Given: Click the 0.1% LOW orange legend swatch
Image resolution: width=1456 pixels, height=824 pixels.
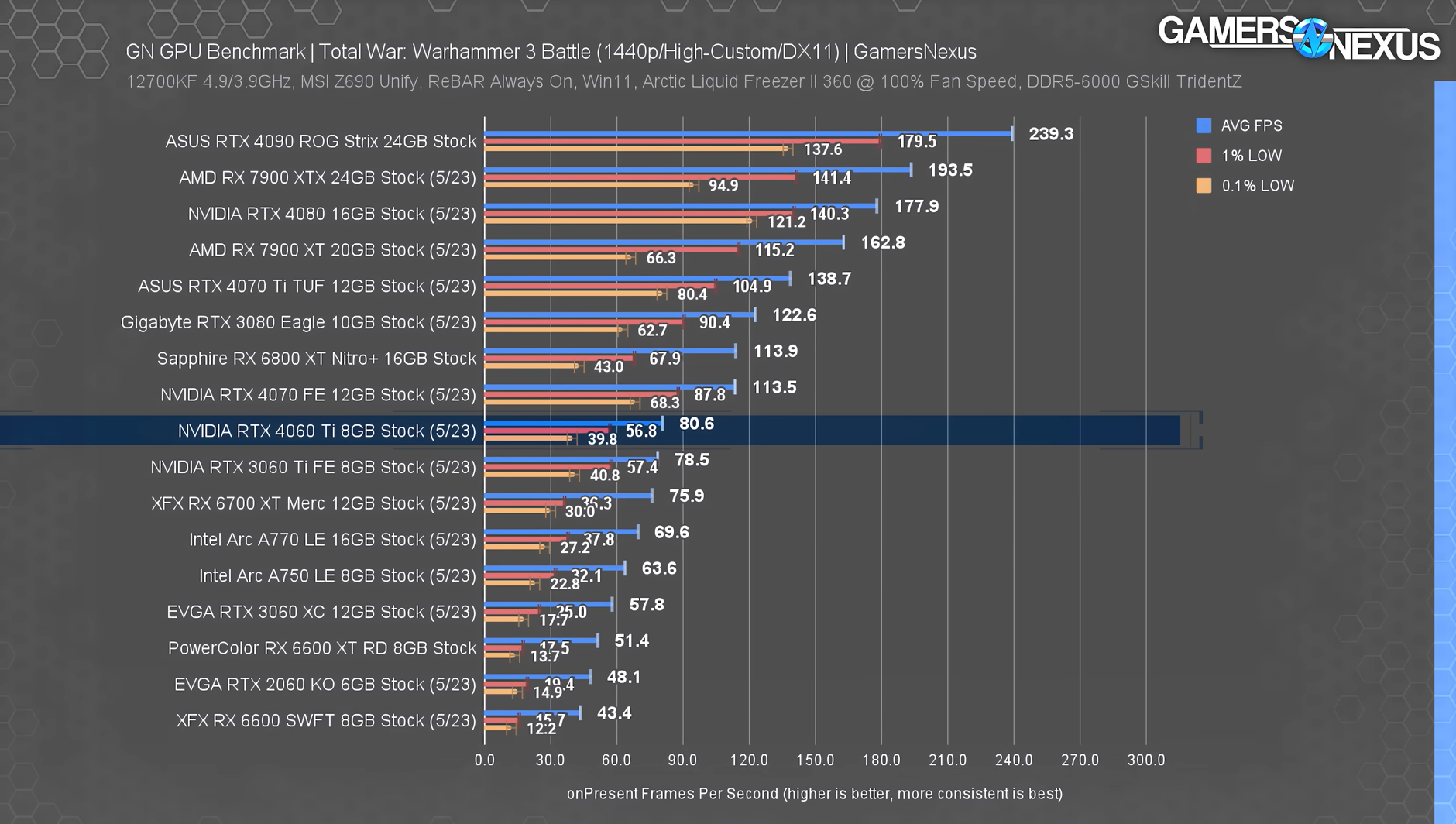Looking at the screenshot, I should point(1204,186).
